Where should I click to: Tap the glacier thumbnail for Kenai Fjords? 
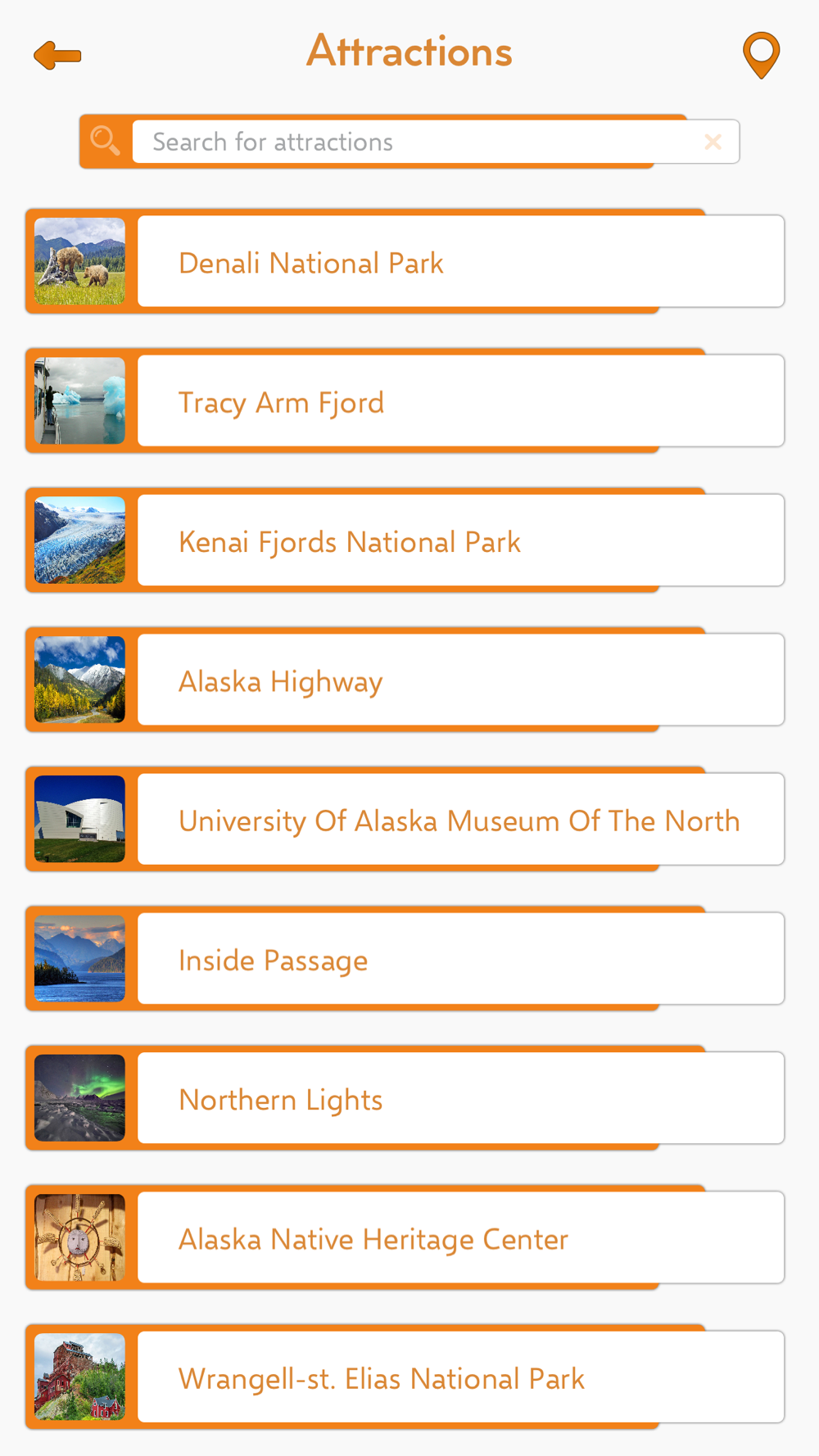pyautogui.click(x=79, y=540)
